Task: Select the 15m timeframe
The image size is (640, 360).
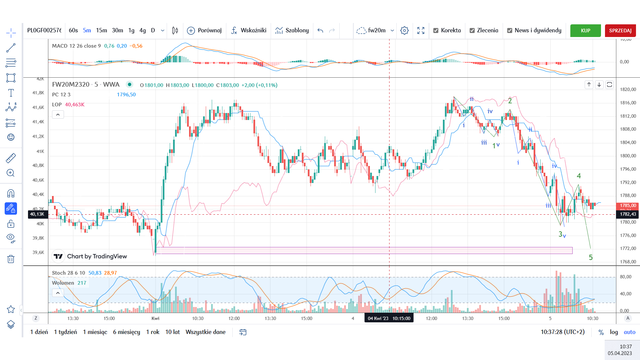Action: (102, 31)
